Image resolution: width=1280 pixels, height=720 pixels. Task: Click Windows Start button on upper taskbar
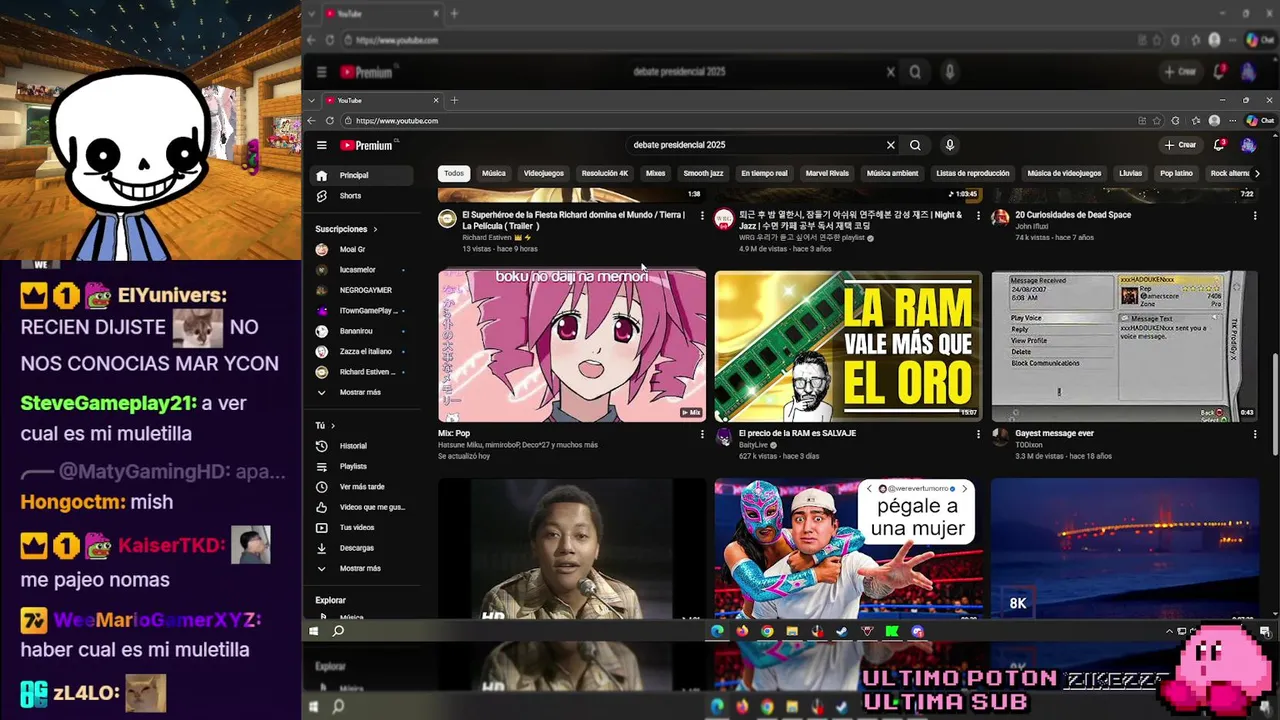pyautogui.click(x=313, y=631)
